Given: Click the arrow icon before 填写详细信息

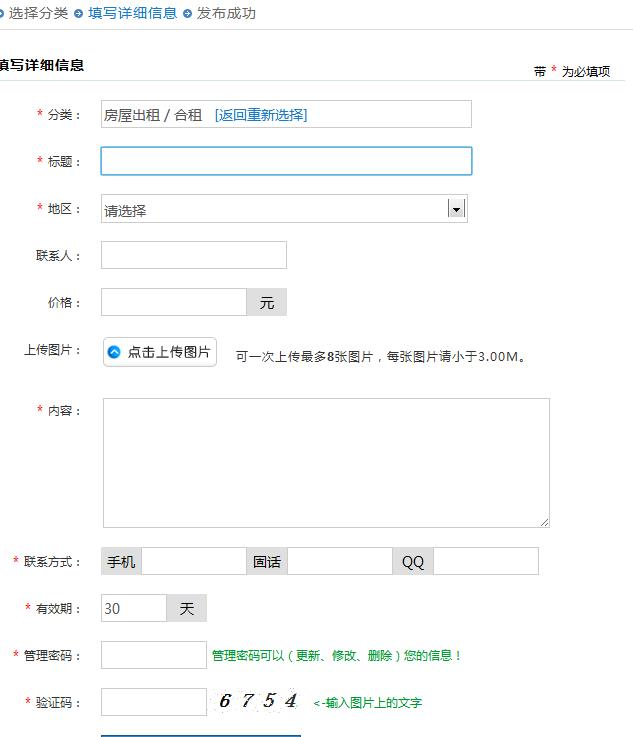Looking at the screenshot, I should (x=78, y=14).
